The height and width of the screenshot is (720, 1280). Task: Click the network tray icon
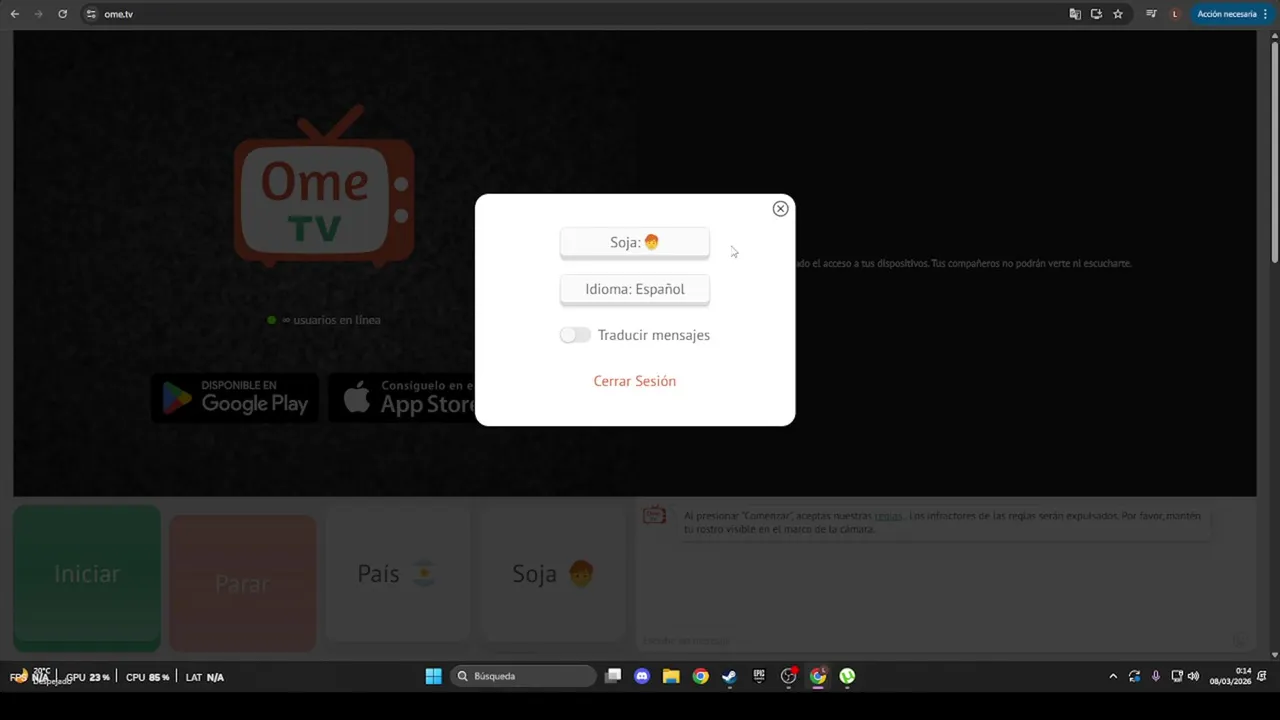pos(1177,677)
